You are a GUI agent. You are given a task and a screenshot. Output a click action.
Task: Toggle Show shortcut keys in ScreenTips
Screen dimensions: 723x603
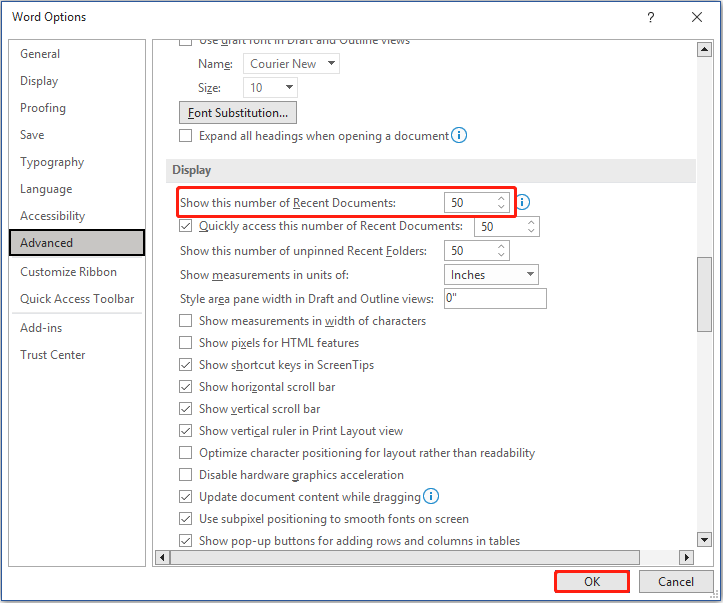click(185, 365)
